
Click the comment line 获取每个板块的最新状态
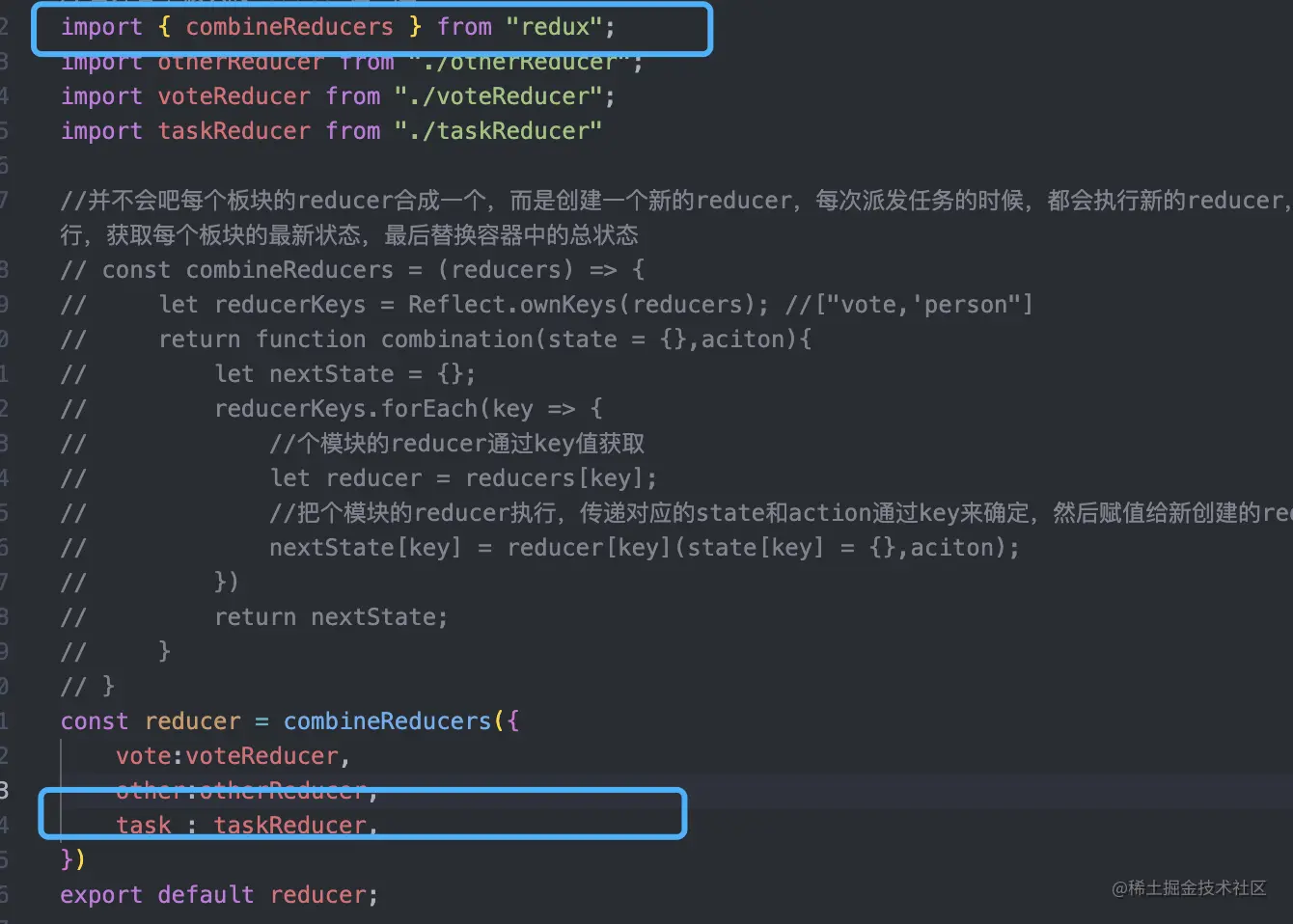coord(349,235)
